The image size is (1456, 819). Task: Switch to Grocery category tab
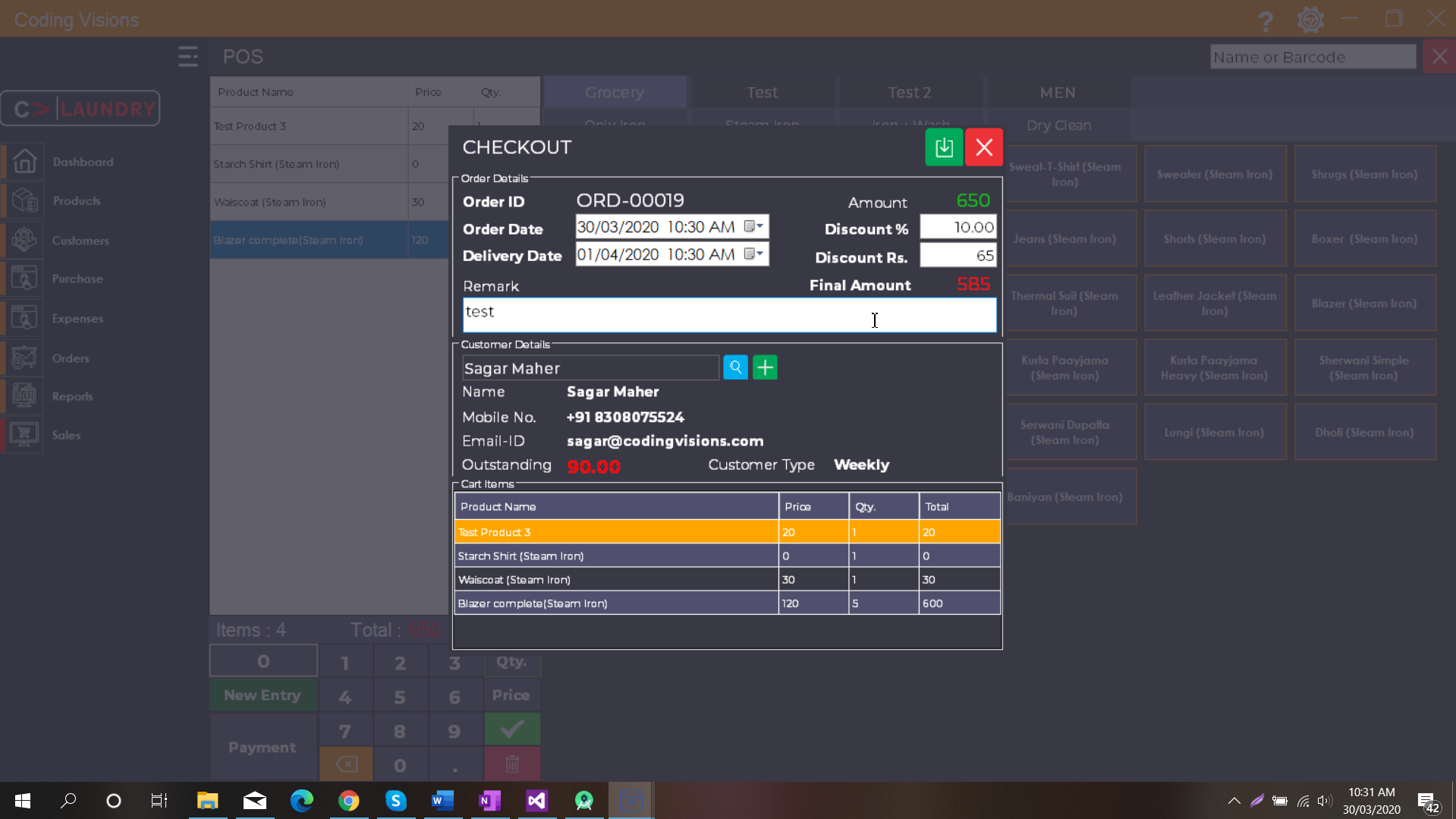point(615,92)
